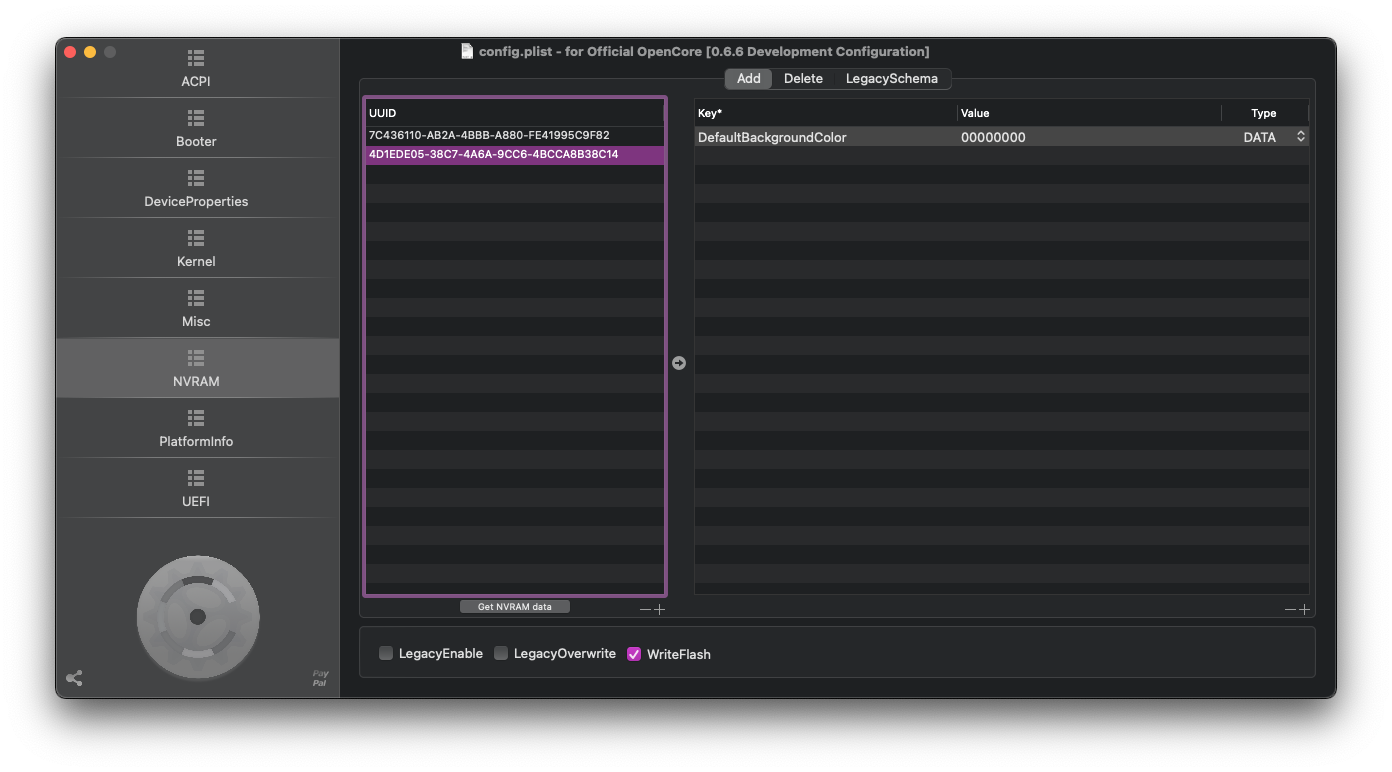
Task: Open the Booter section in sidebar
Action: (196, 128)
